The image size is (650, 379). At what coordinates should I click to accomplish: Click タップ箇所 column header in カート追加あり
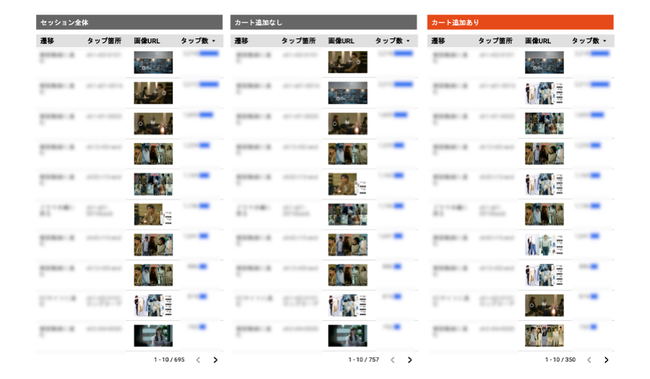click(x=495, y=41)
